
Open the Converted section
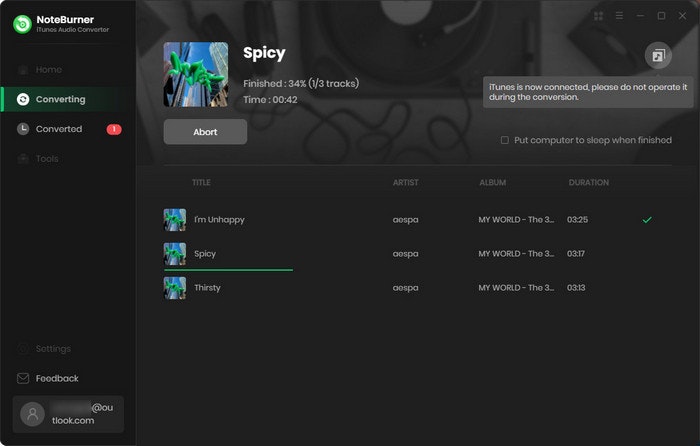tap(68, 129)
